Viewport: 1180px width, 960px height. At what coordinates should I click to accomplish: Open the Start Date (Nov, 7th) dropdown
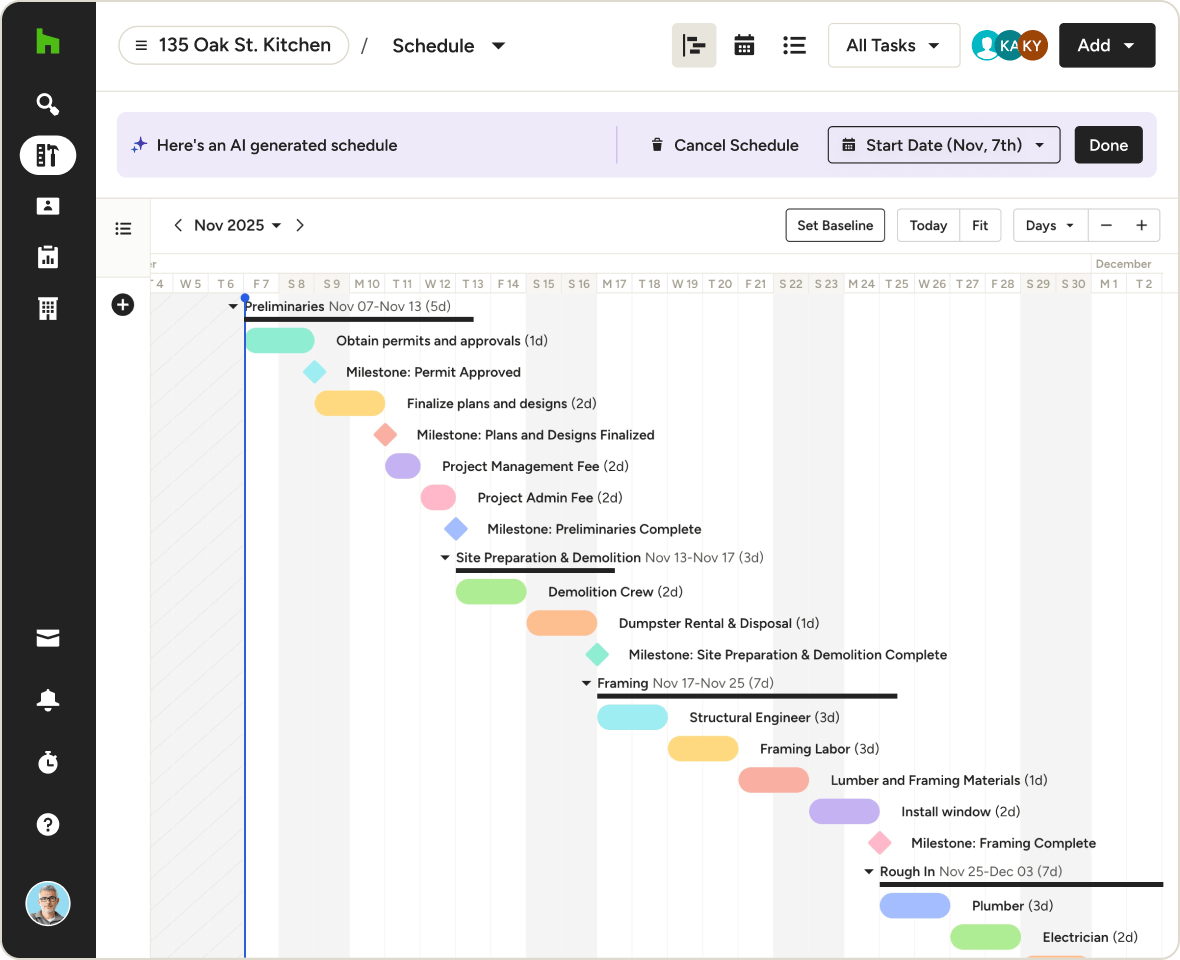pos(942,145)
